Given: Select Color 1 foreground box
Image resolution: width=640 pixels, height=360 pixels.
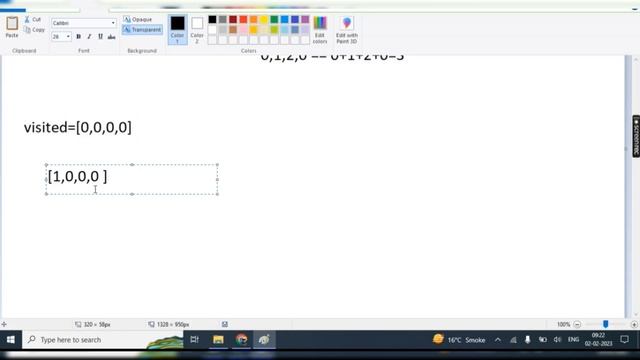Looking at the screenshot, I should [x=178, y=30].
